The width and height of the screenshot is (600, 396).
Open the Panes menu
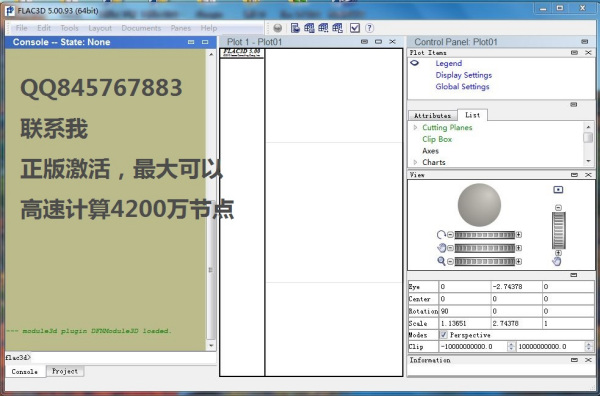tap(181, 28)
